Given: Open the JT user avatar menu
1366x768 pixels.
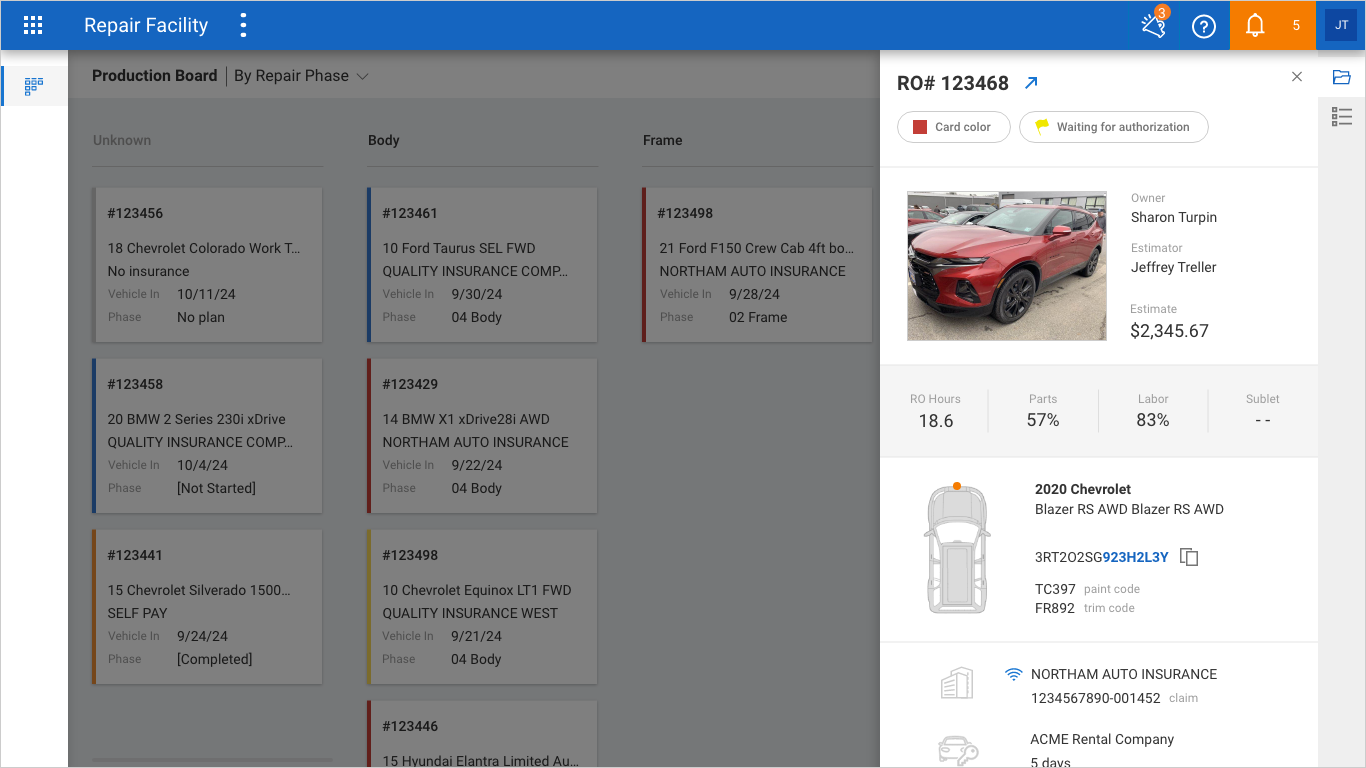Looking at the screenshot, I should 1341,25.
